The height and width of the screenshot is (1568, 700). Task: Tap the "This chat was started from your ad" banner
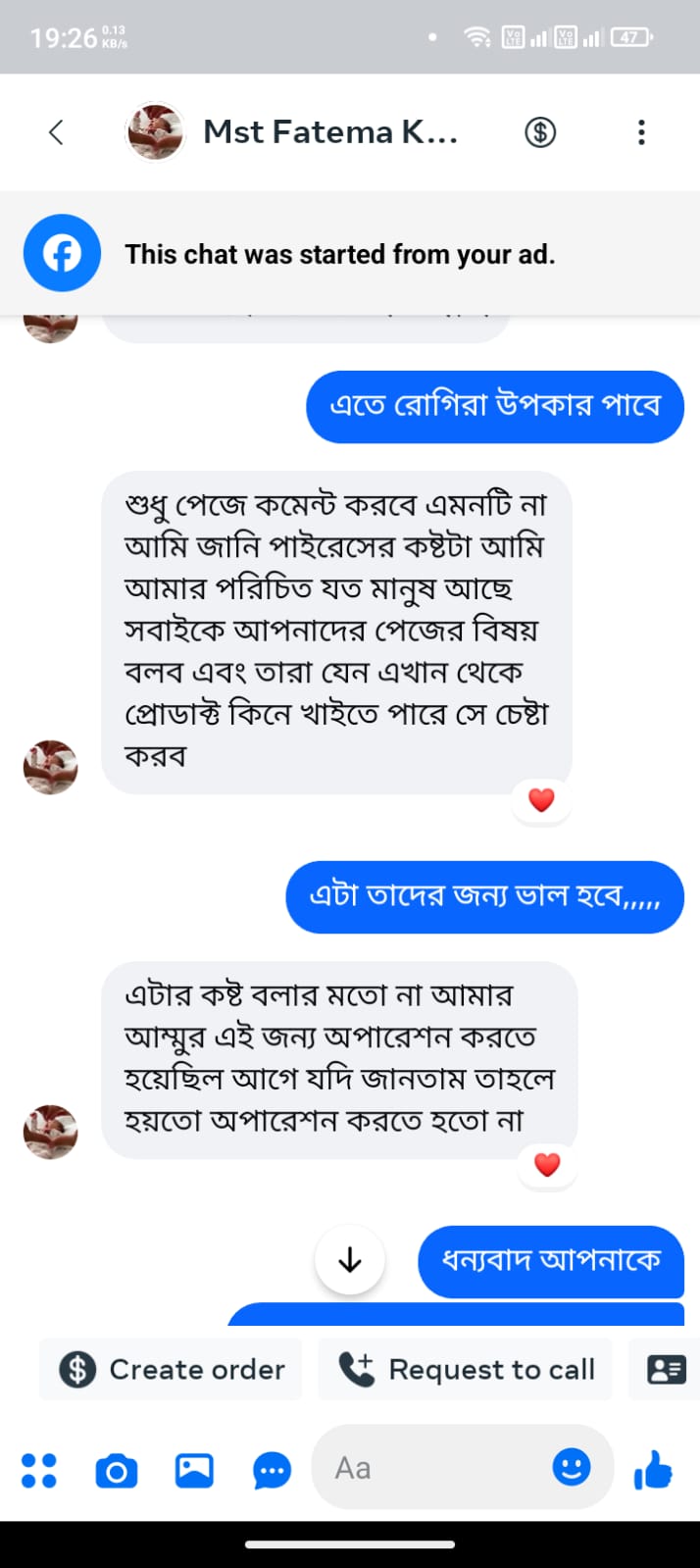coord(339,255)
